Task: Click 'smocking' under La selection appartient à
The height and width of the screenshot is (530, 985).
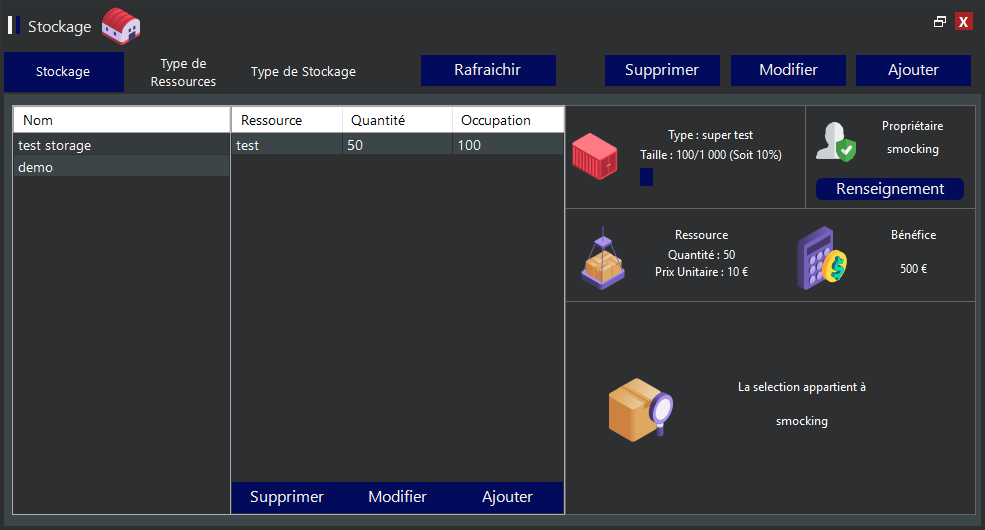Action: click(802, 421)
